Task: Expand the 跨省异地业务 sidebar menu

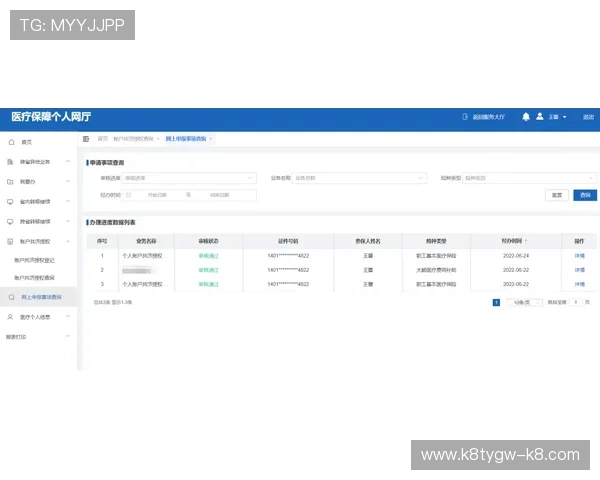Action: [x=67, y=162]
